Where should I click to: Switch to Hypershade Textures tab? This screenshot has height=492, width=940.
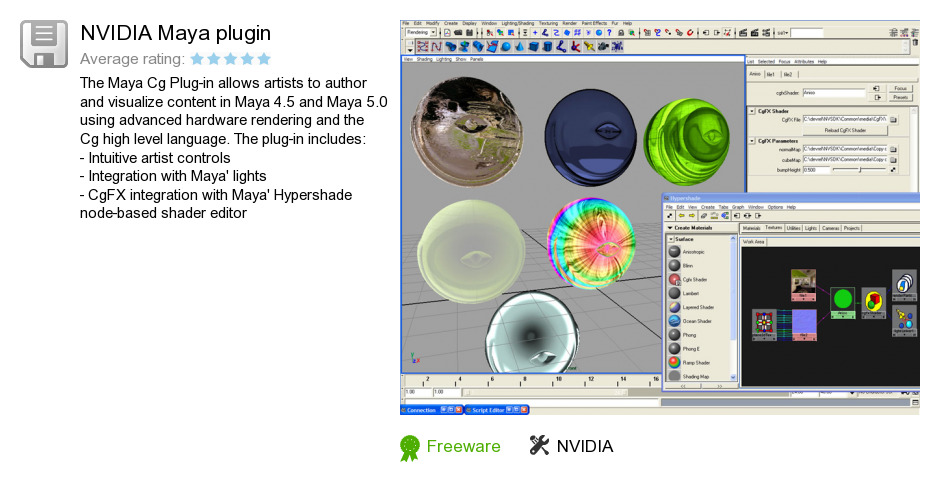click(773, 228)
